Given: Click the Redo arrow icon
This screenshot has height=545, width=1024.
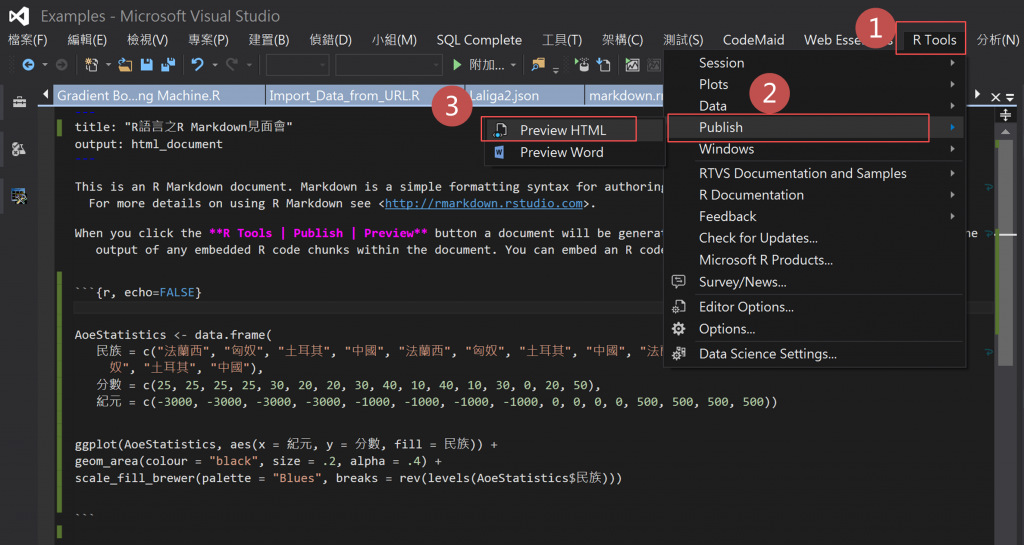Looking at the screenshot, I should (x=232, y=65).
